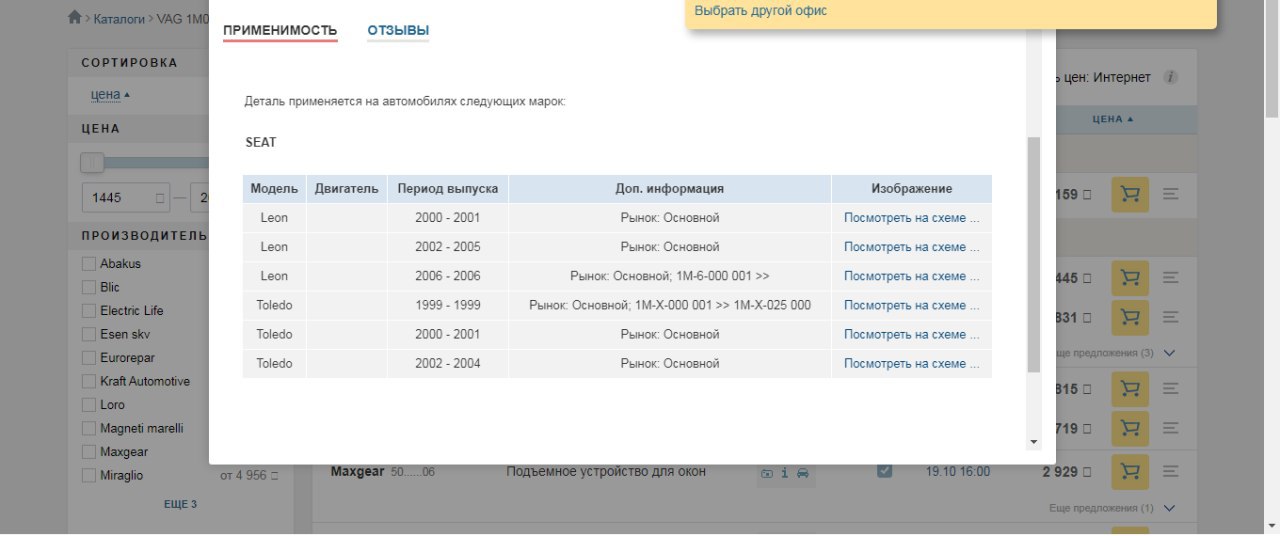The height and width of the screenshot is (536, 1280).
Task: Open list menu icon beside 815 offer
Action: (x=1171, y=388)
